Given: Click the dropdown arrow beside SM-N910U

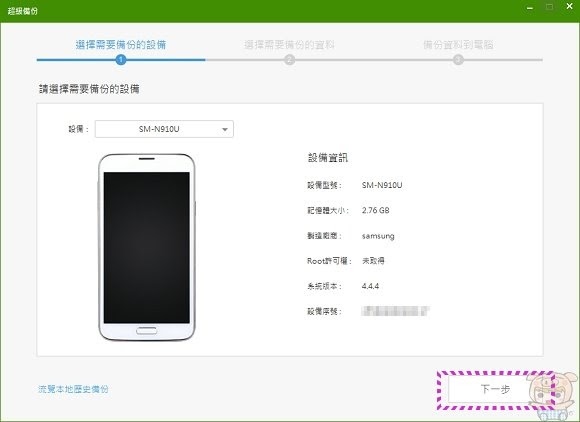Looking at the screenshot, I should tap(225, 129).
